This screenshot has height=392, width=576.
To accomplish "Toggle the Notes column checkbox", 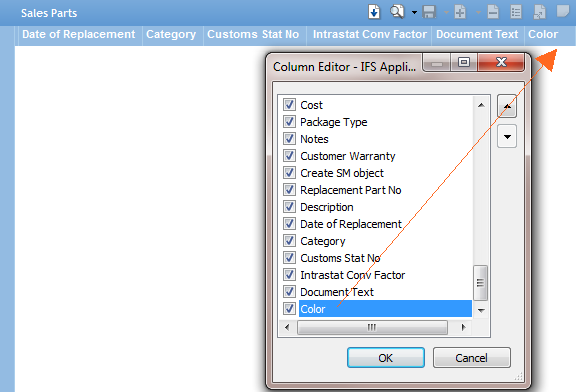I will (289, 139).
